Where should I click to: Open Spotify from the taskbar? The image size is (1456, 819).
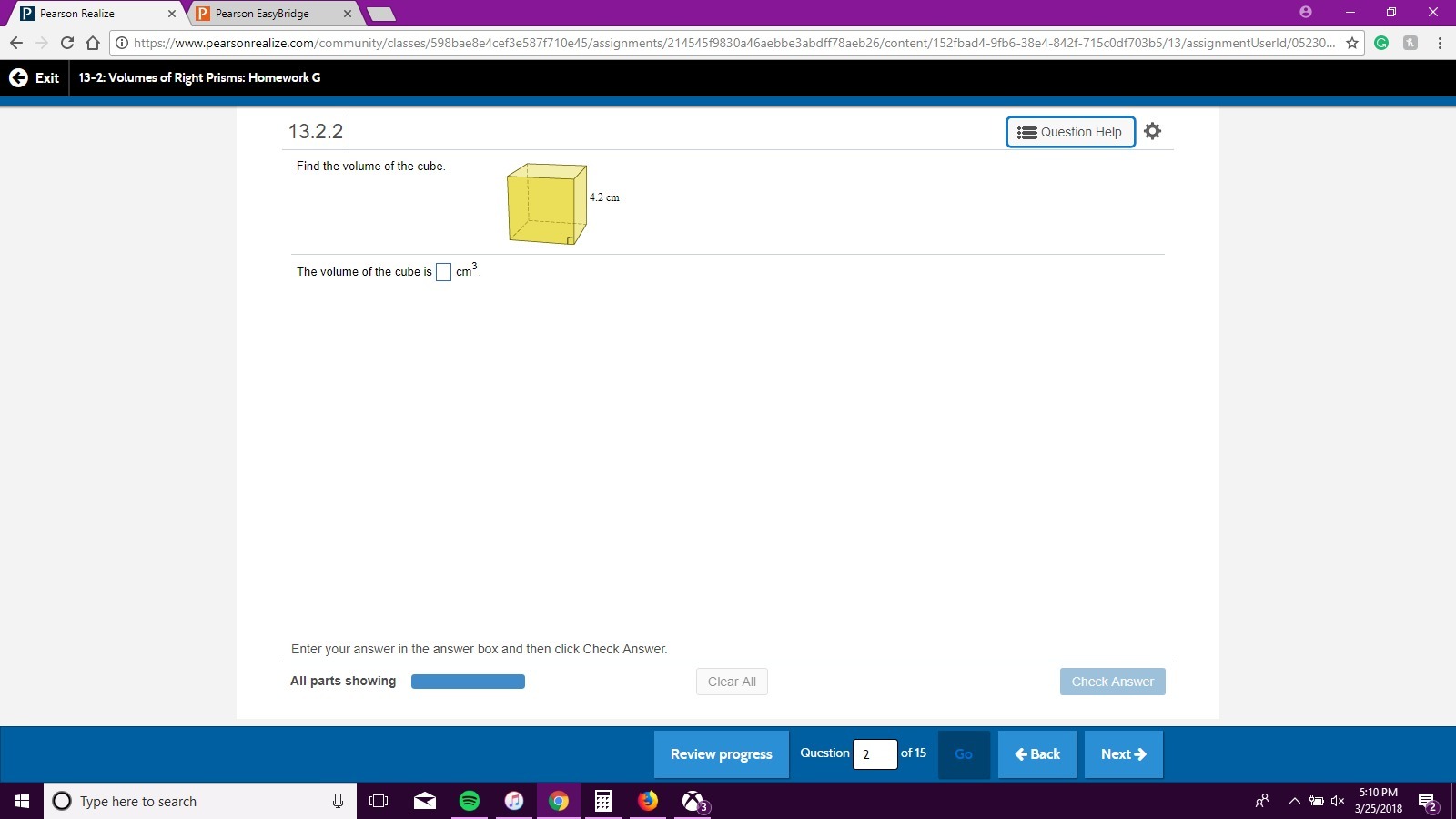tap(470, 801)
